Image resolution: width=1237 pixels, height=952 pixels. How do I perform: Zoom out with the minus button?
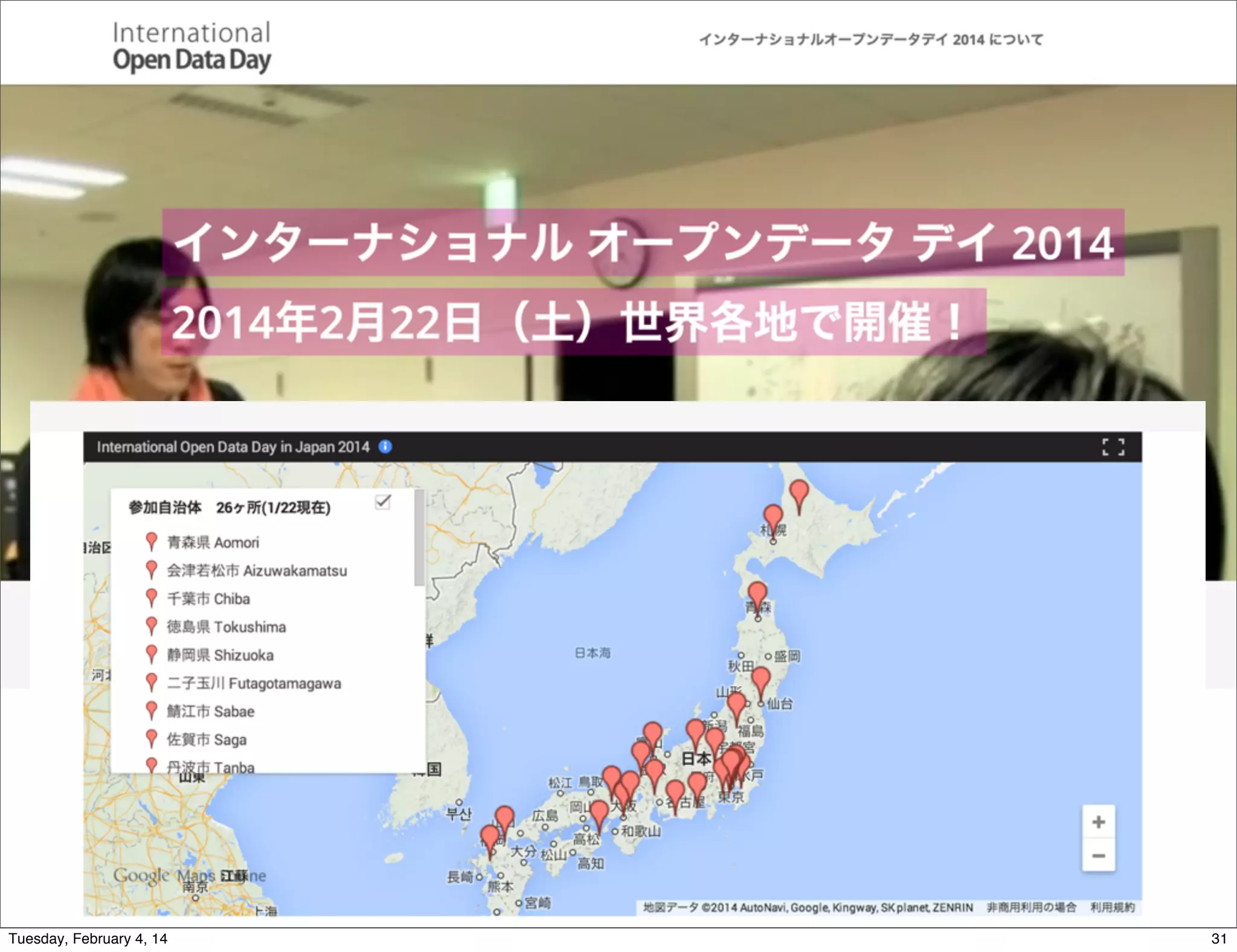(x=1099, y=856)
